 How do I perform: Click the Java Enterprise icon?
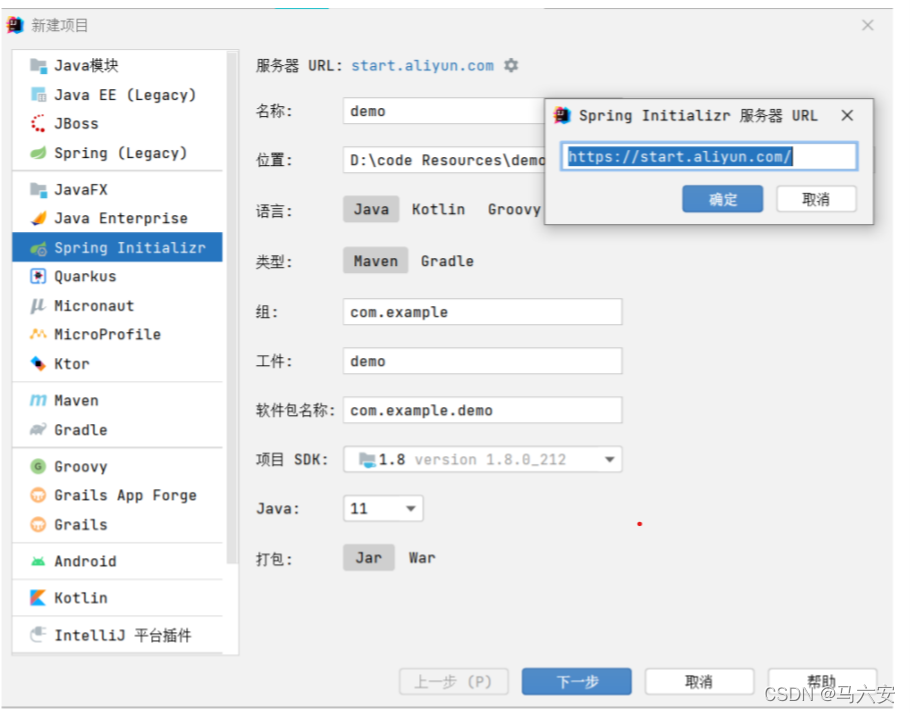(x=38, y=218)
